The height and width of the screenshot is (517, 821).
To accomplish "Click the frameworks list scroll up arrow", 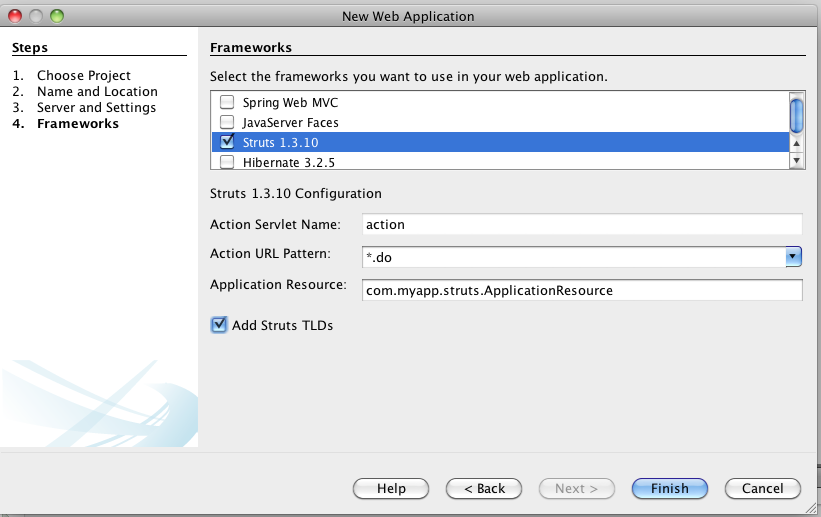I will [796, 143].
